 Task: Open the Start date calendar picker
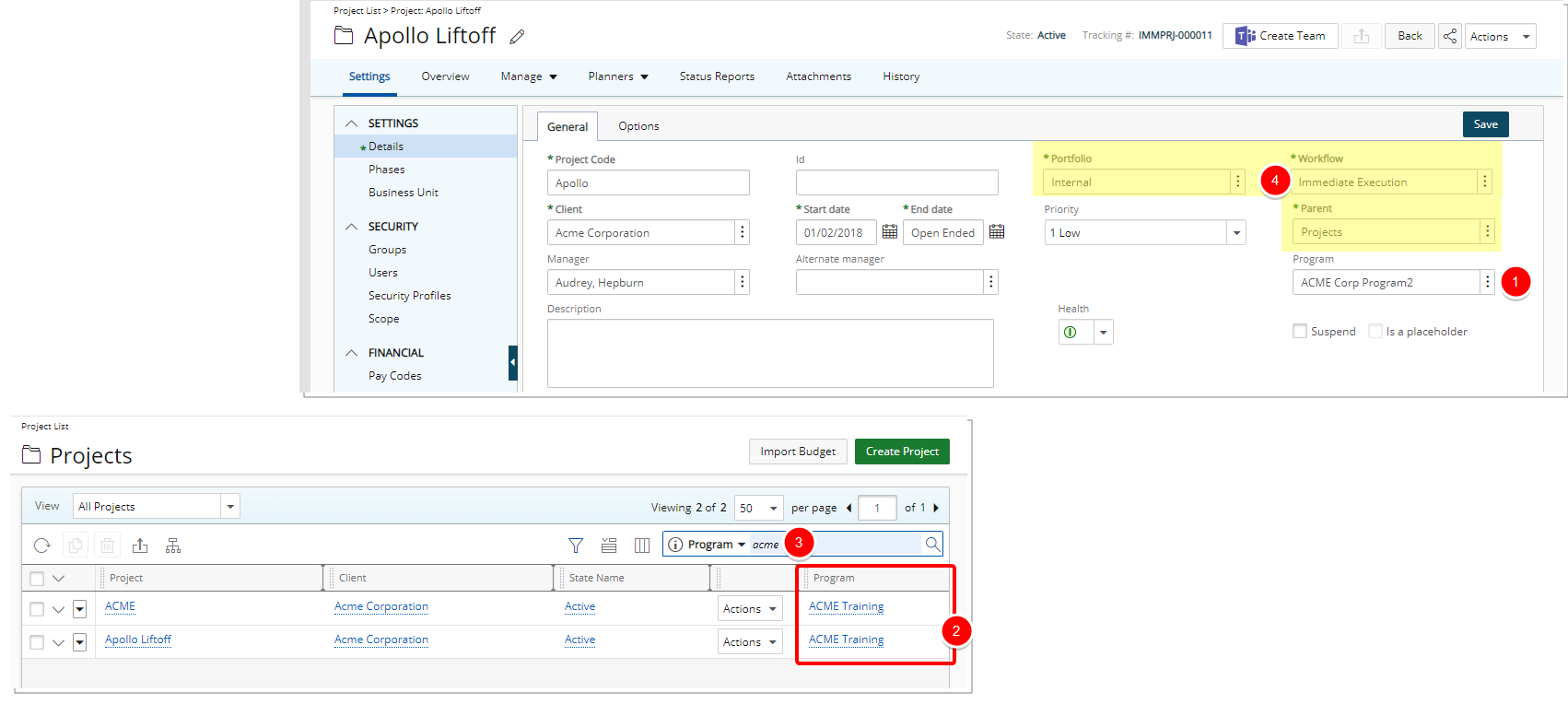890,232
